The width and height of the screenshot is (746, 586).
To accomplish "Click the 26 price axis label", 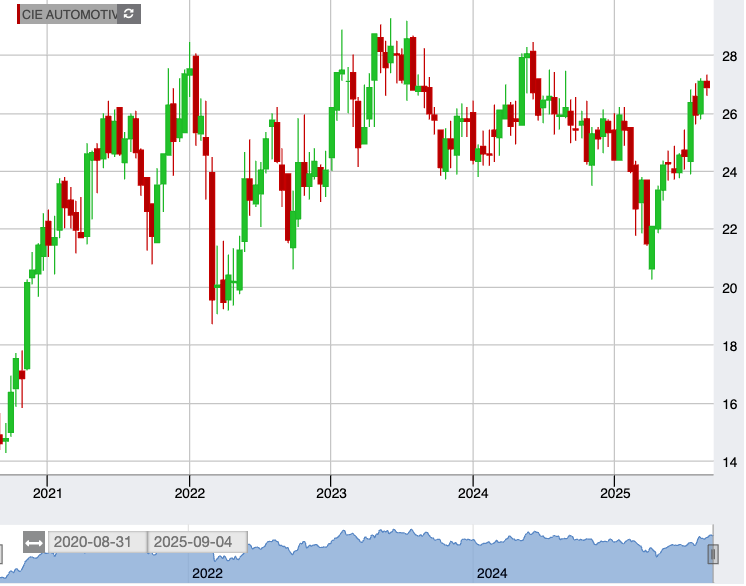I will [729, 115].
